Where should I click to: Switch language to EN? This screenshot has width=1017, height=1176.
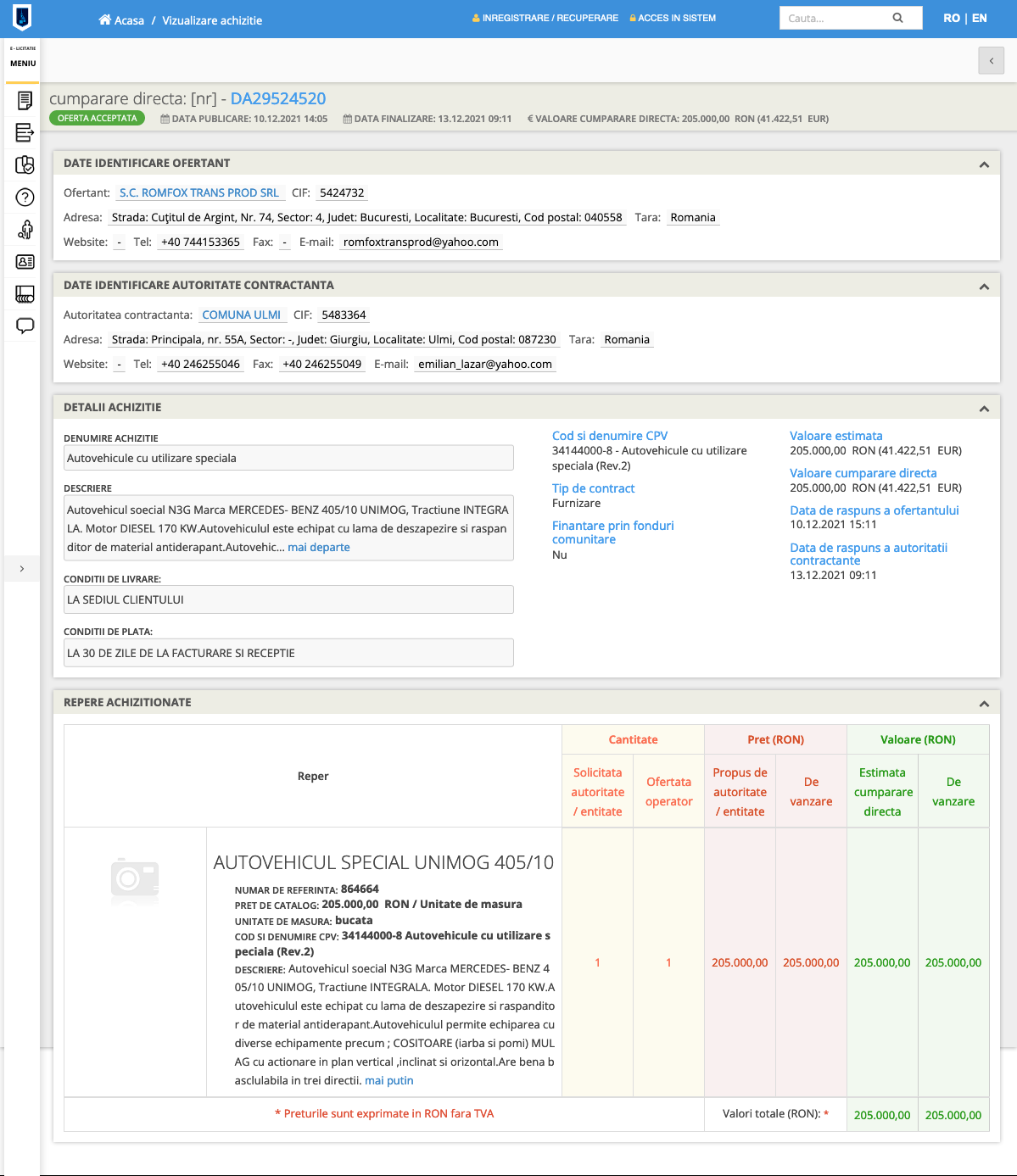980,18
